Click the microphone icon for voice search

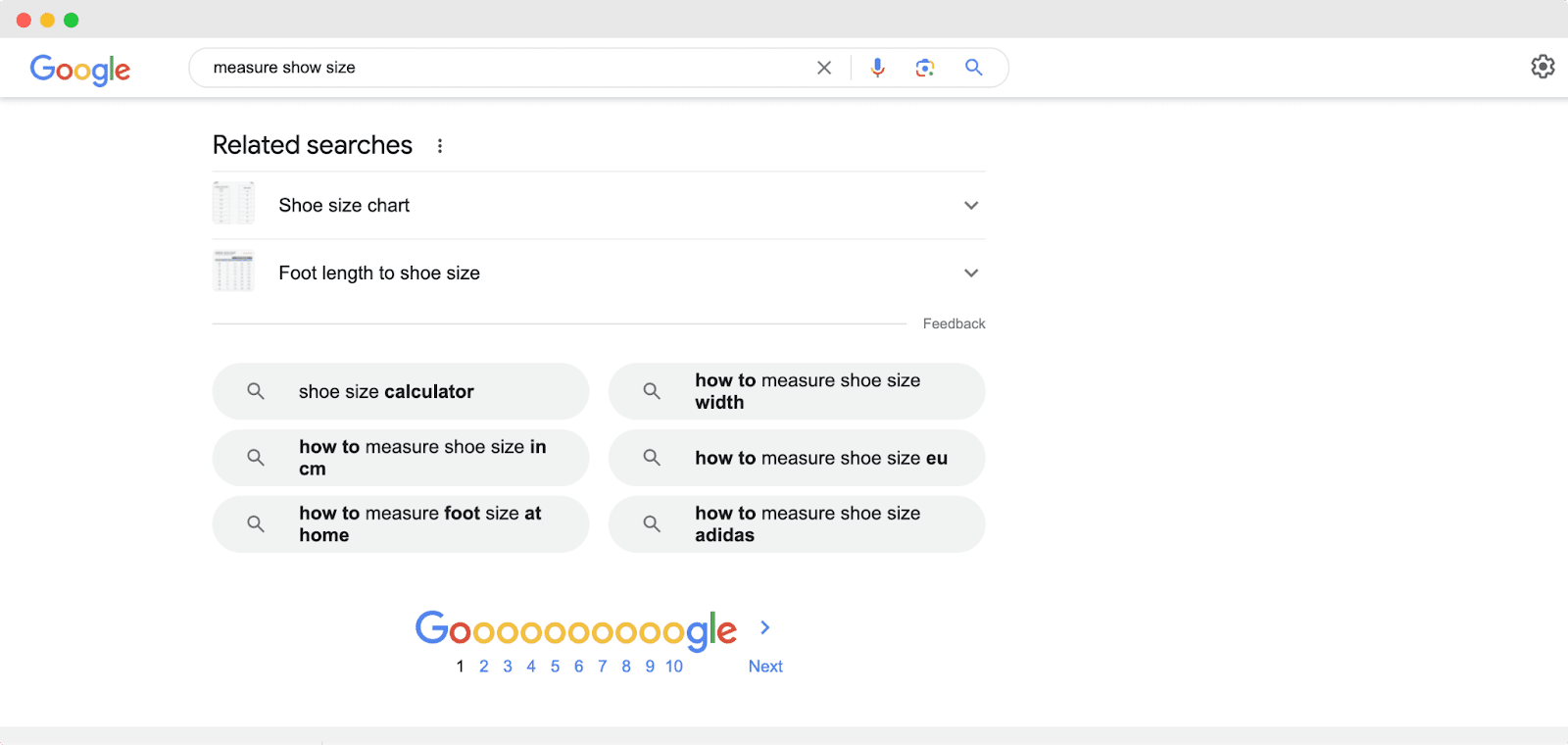[x=877, y=68]
